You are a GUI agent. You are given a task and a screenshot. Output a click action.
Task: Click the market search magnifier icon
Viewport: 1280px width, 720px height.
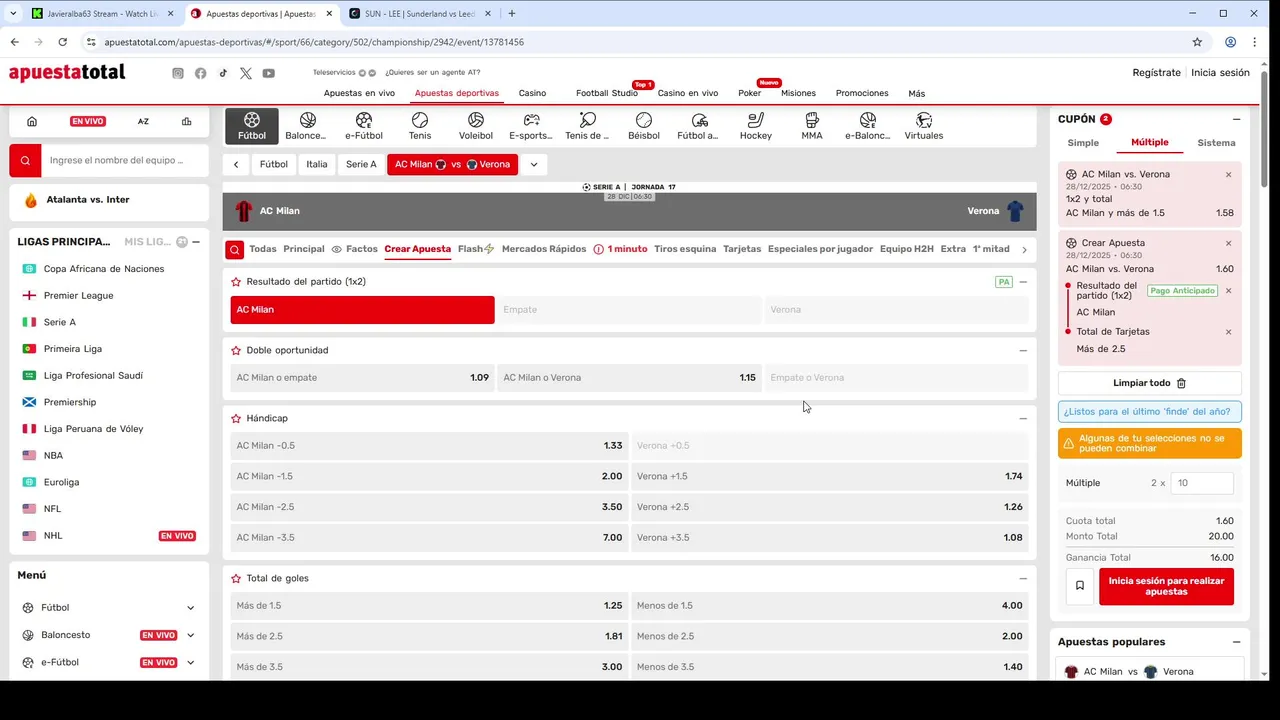(234, 250)
